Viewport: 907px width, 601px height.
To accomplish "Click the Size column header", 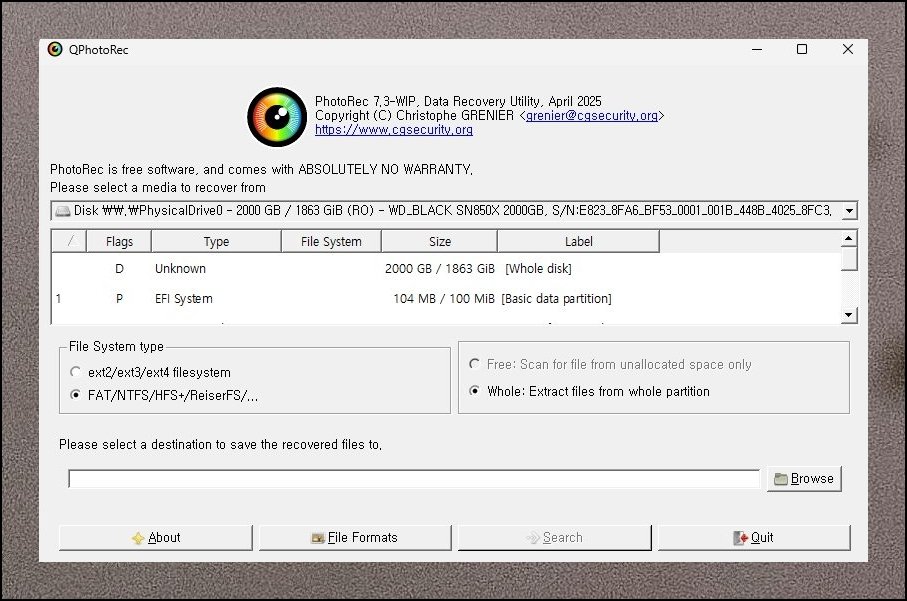I will click(x=440, y=242).
